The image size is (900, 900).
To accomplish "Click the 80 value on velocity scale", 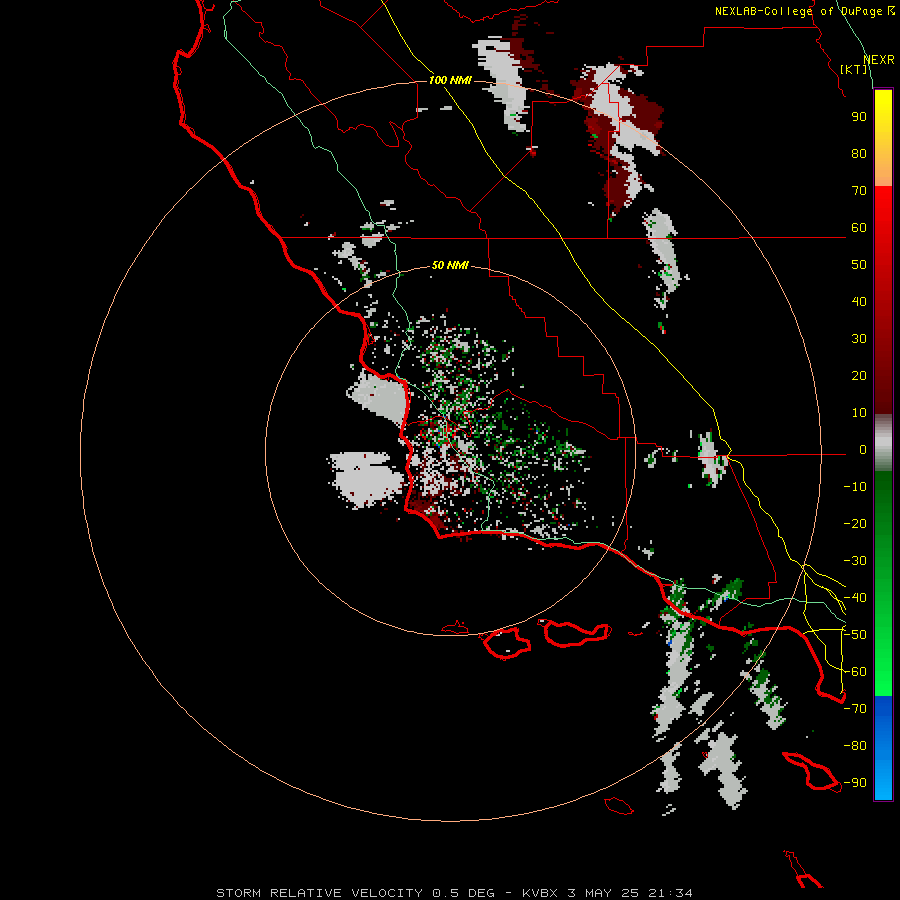I will click(x=859, y=154).
